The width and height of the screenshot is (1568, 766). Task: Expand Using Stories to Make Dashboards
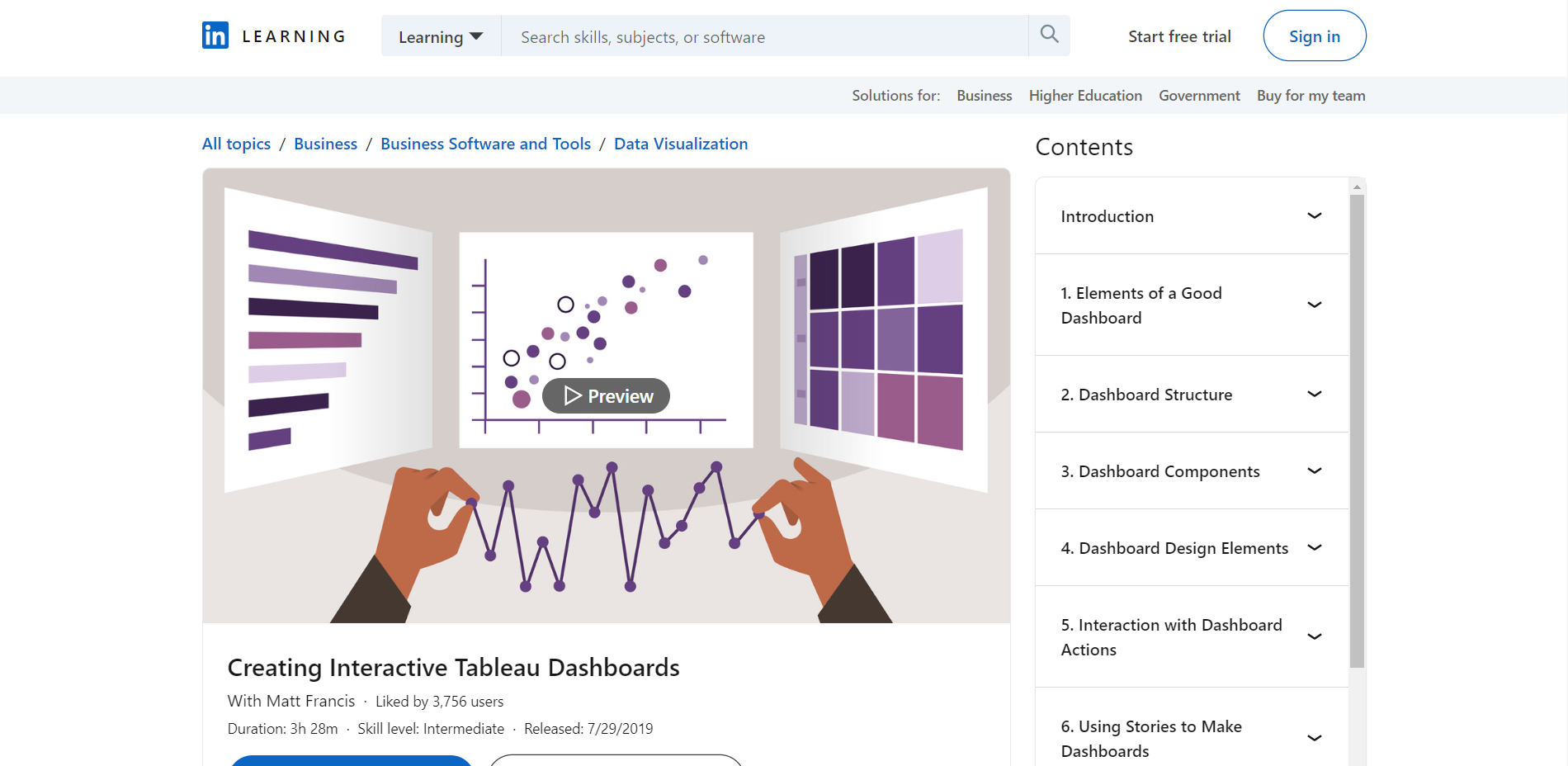point(1315,739)
